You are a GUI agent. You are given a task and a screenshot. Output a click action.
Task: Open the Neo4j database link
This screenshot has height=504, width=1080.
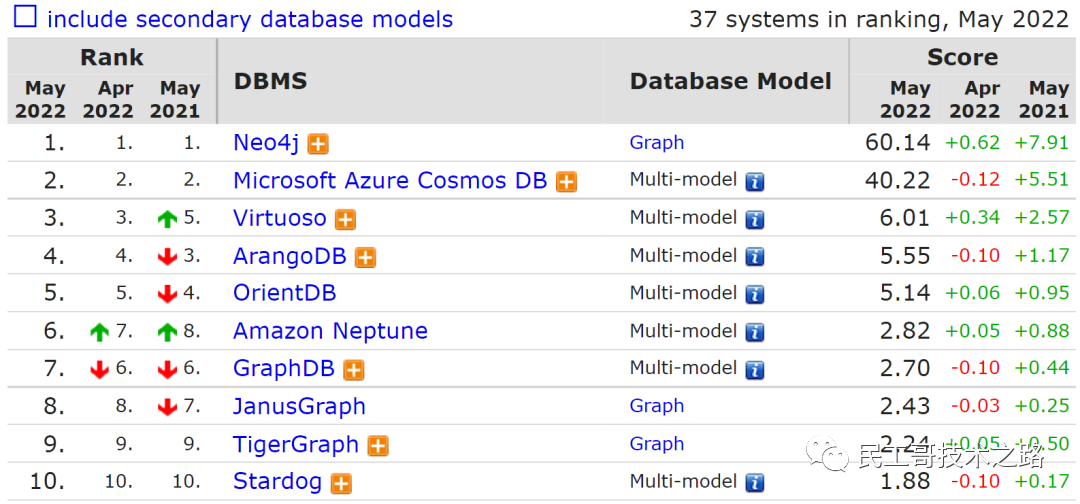point(266,143)
